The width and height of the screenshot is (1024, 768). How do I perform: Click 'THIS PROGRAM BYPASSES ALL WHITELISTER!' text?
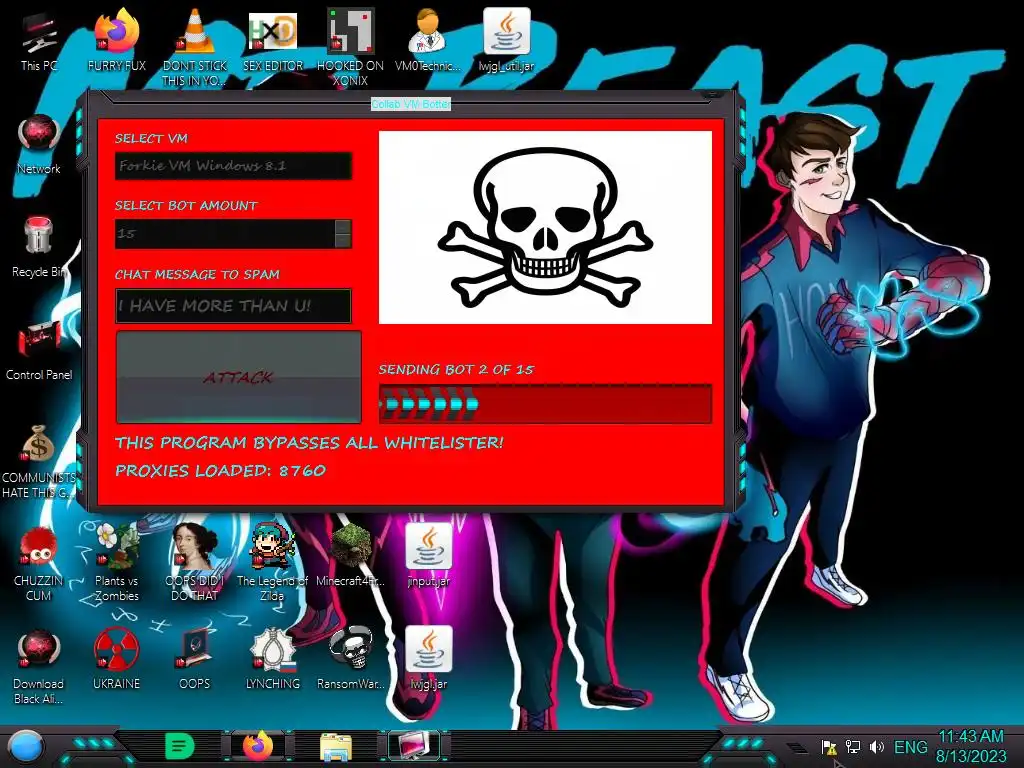coord(309,443)
